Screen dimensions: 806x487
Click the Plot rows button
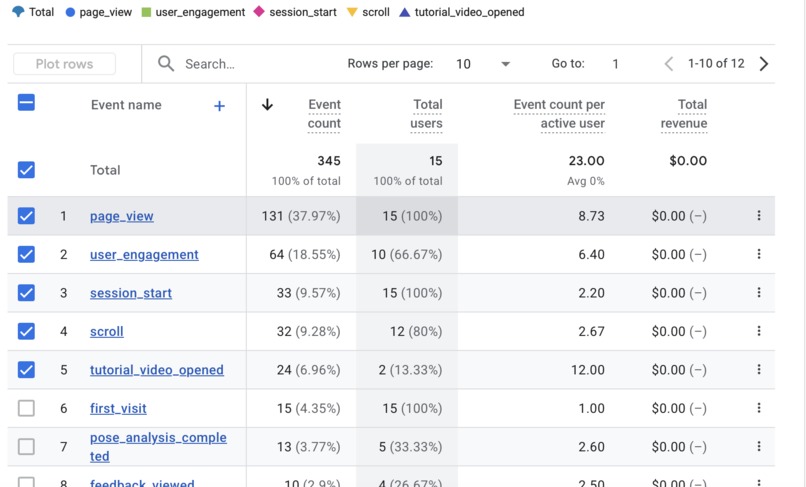point(64,64)
